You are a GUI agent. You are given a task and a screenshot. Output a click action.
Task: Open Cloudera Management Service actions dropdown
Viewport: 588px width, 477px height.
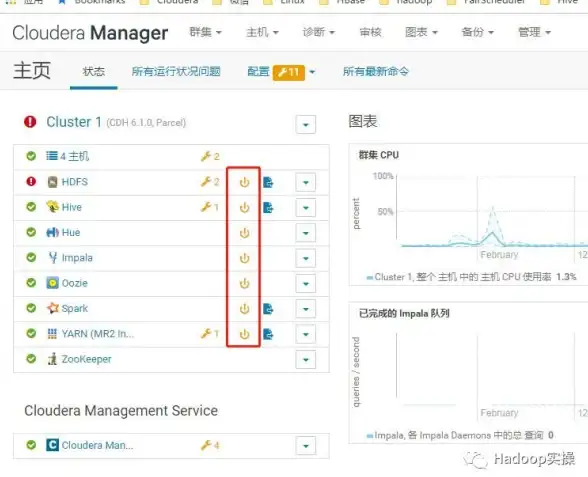point(306,446)
